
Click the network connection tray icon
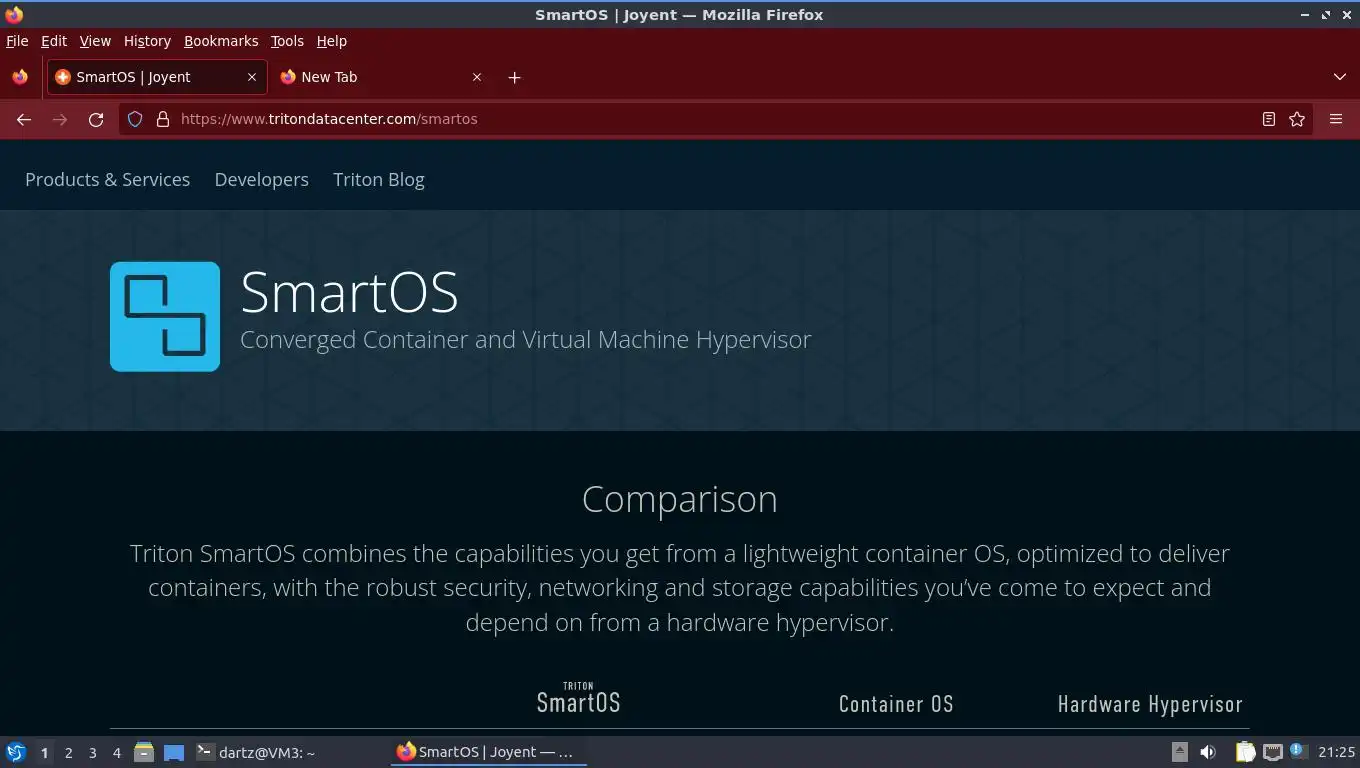pos(1273,752)
